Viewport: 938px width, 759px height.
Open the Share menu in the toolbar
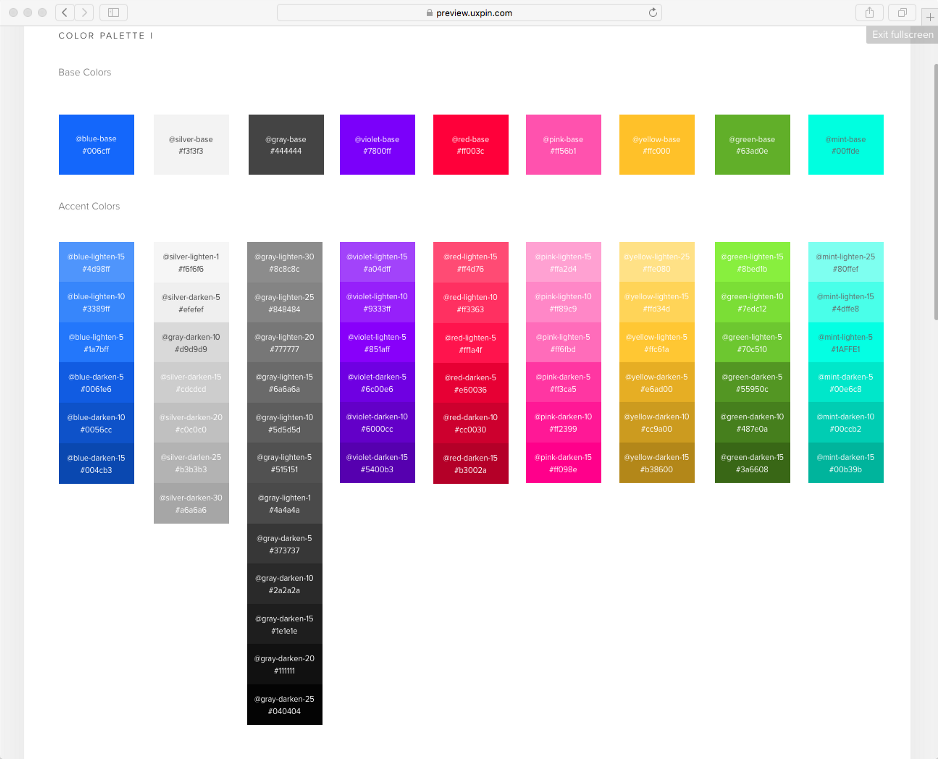868,12
